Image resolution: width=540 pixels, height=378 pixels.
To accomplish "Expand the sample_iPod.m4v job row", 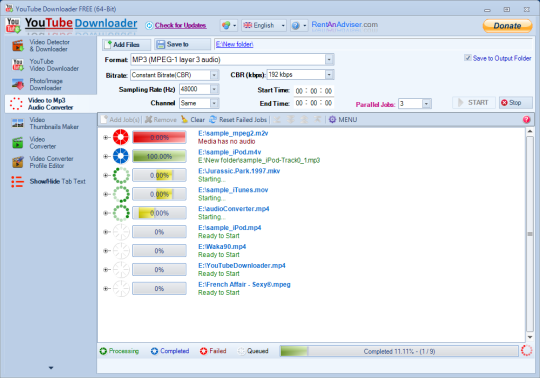I will (106, 156).
